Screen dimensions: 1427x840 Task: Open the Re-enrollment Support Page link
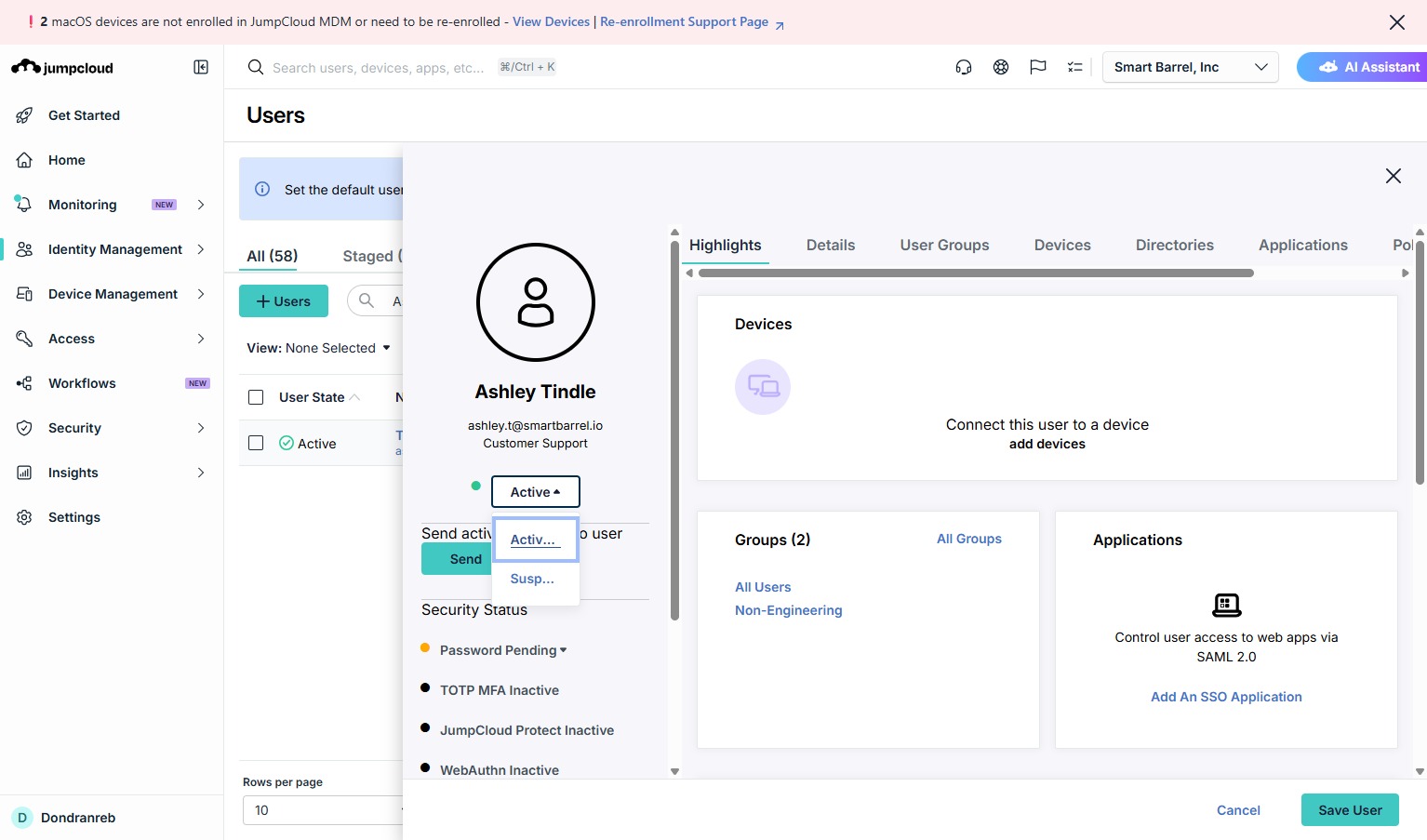coord(692,21)
